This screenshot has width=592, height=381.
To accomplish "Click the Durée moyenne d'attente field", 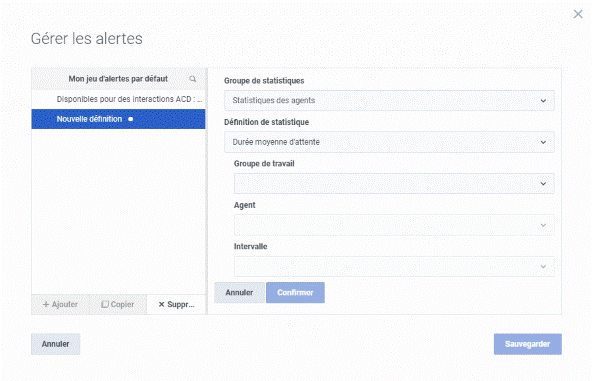I will [389, 142].
